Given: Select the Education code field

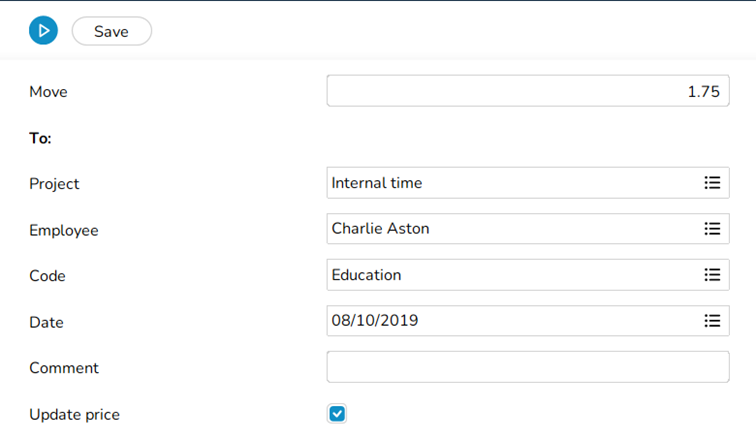Looking at the screenshot, I should click(510, 275).
